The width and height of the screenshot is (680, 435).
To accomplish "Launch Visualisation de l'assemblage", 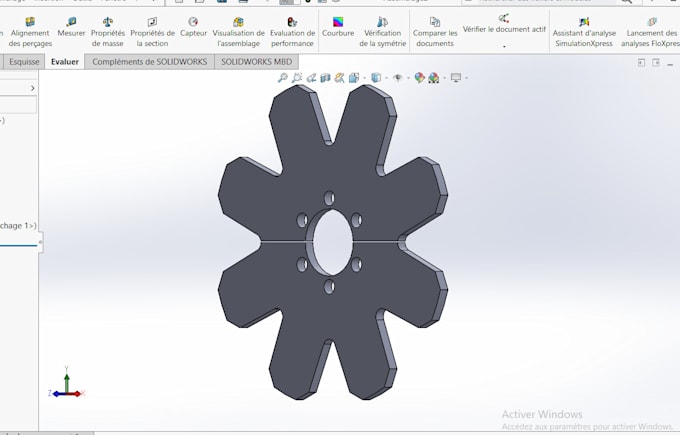I will coord(238,32).
